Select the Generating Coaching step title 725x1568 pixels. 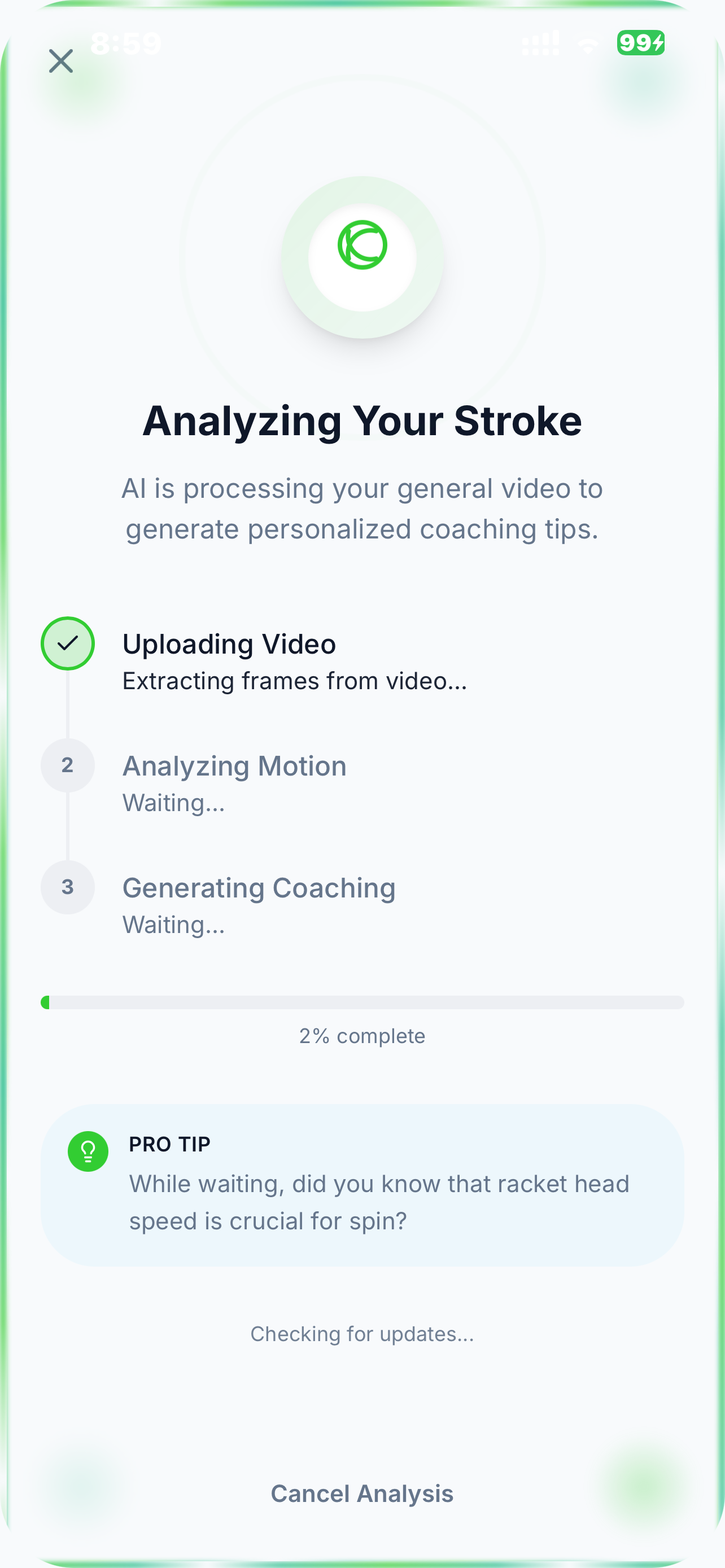click(259, 887)
